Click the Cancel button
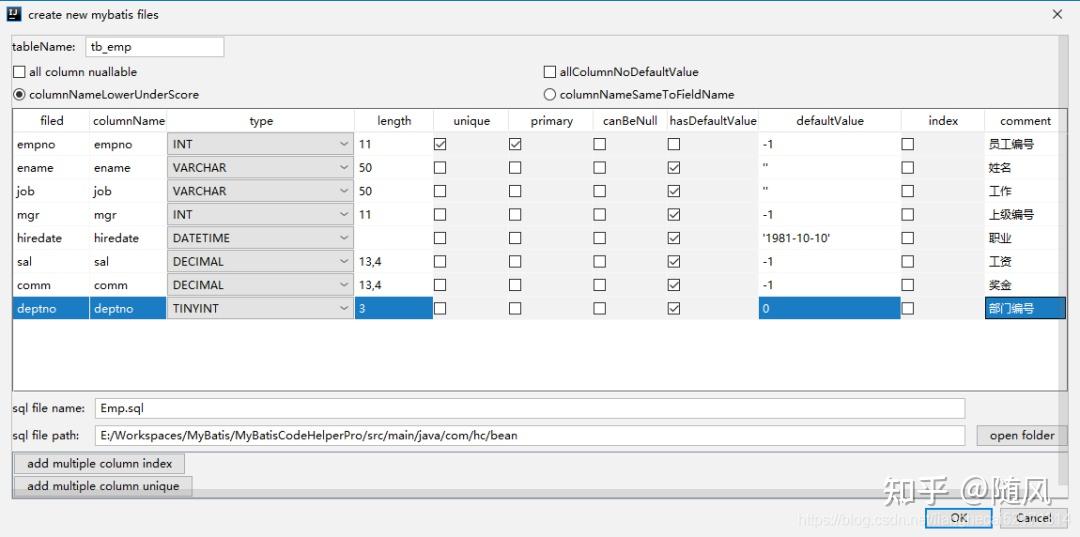This screenshot has width=1080, height=537. [x=1034, y=518]
